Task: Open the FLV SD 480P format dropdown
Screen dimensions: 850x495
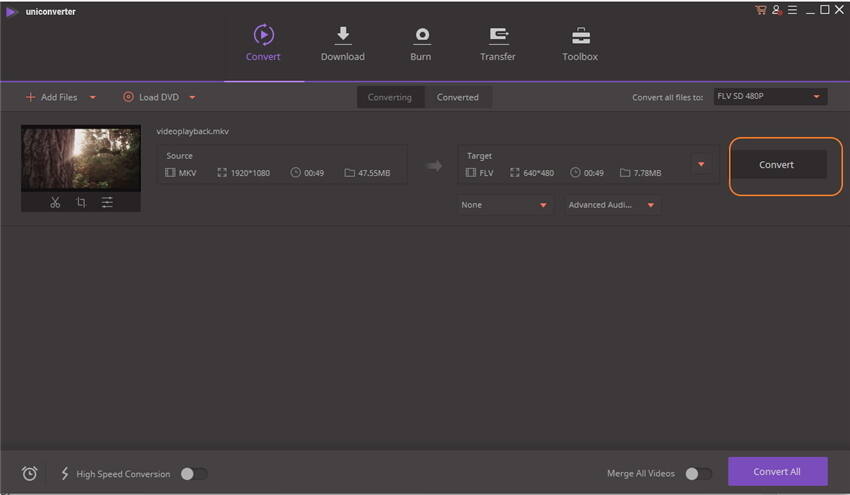Action: point(770,97)
